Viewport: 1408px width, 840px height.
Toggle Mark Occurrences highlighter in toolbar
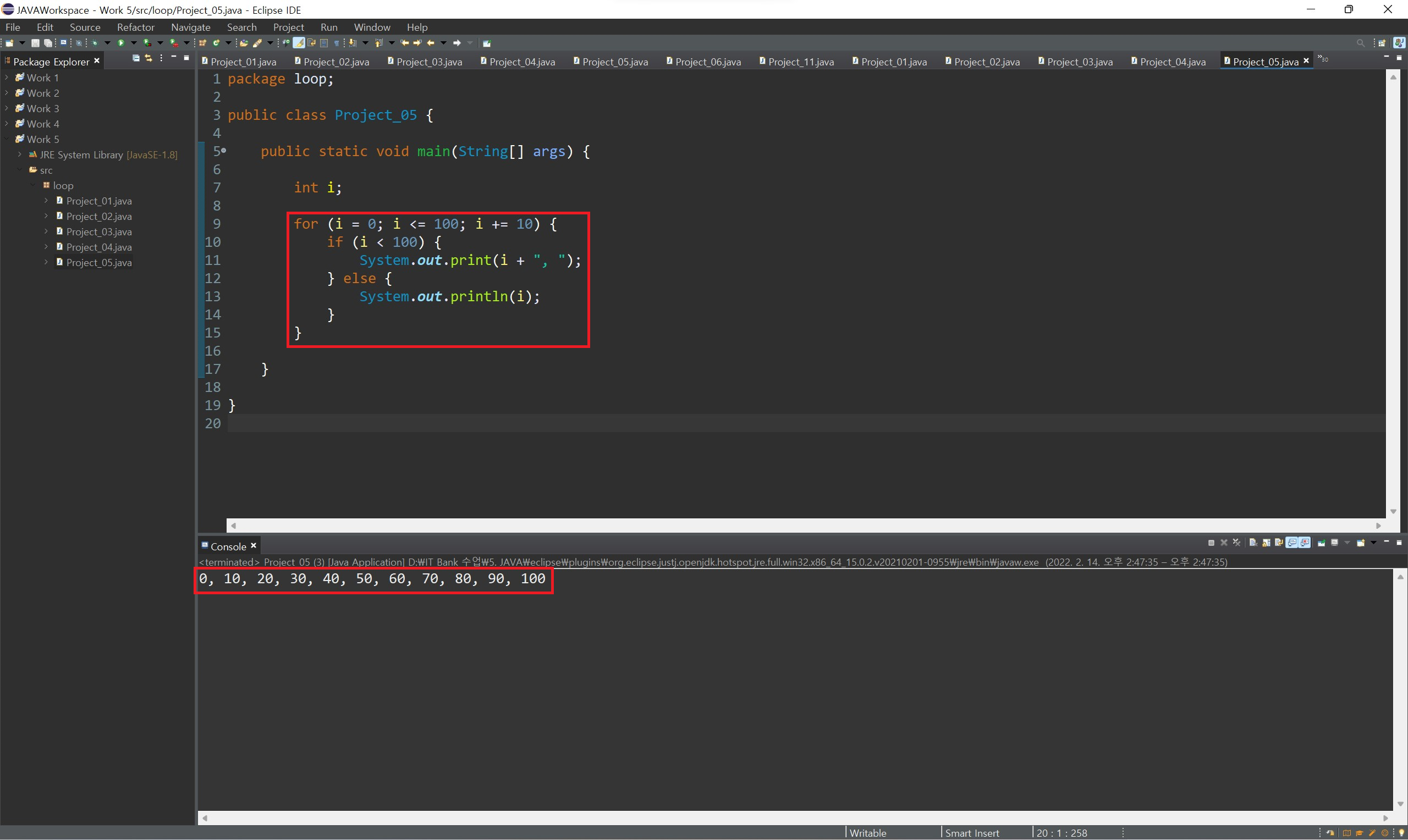click(298, 43)
